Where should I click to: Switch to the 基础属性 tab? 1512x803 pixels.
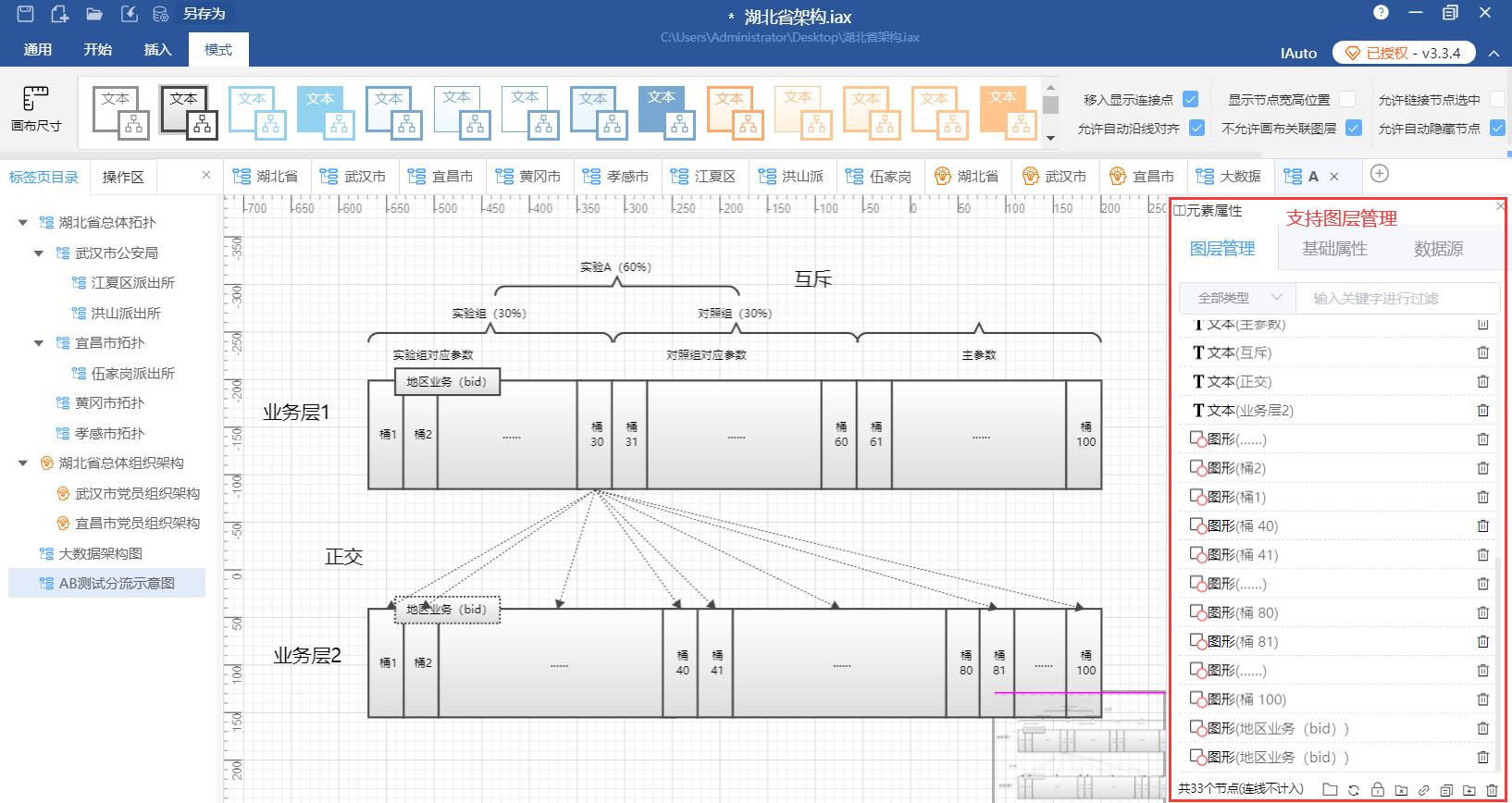1333,248
